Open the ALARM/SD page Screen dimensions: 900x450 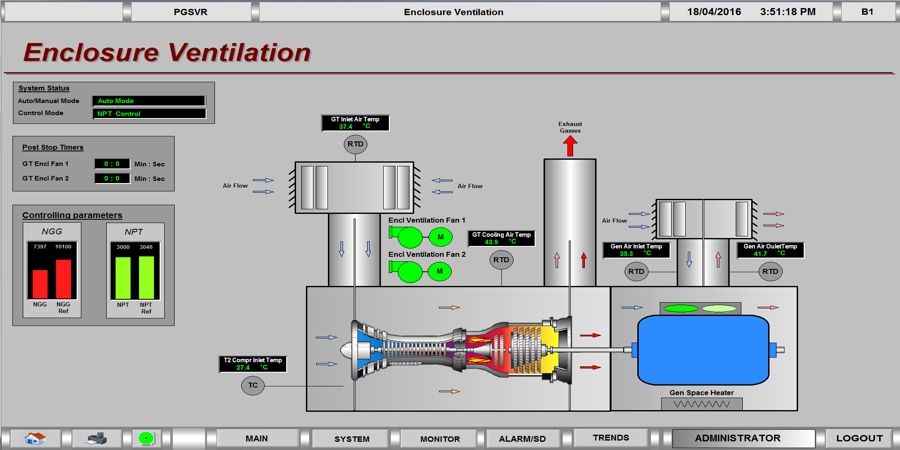tap(523, 438)
